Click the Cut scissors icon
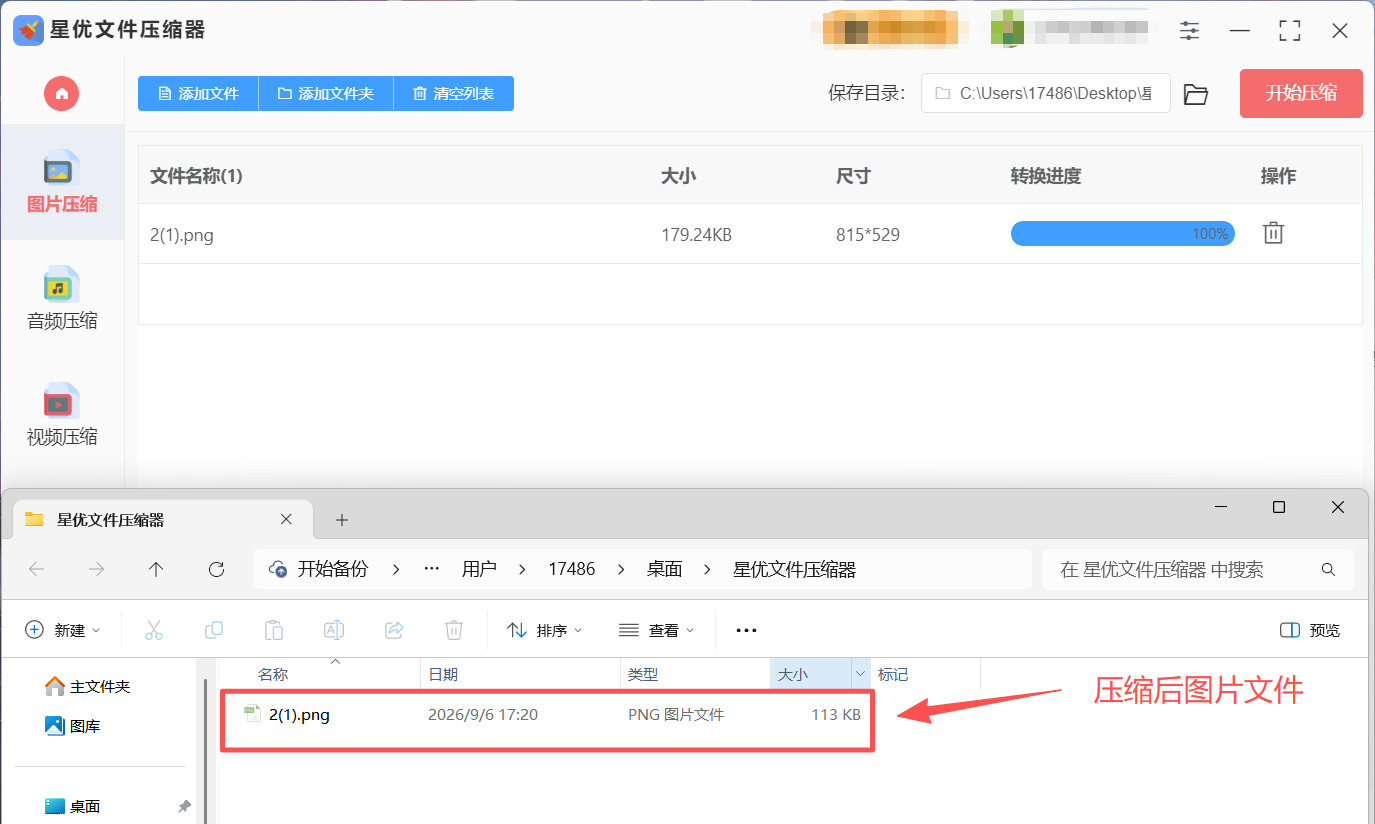 click(154, 630)
